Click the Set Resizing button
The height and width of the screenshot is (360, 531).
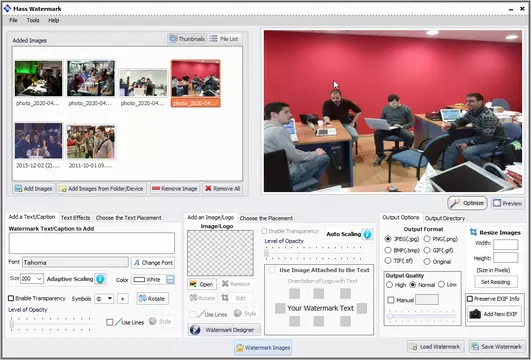pos(495,282)
